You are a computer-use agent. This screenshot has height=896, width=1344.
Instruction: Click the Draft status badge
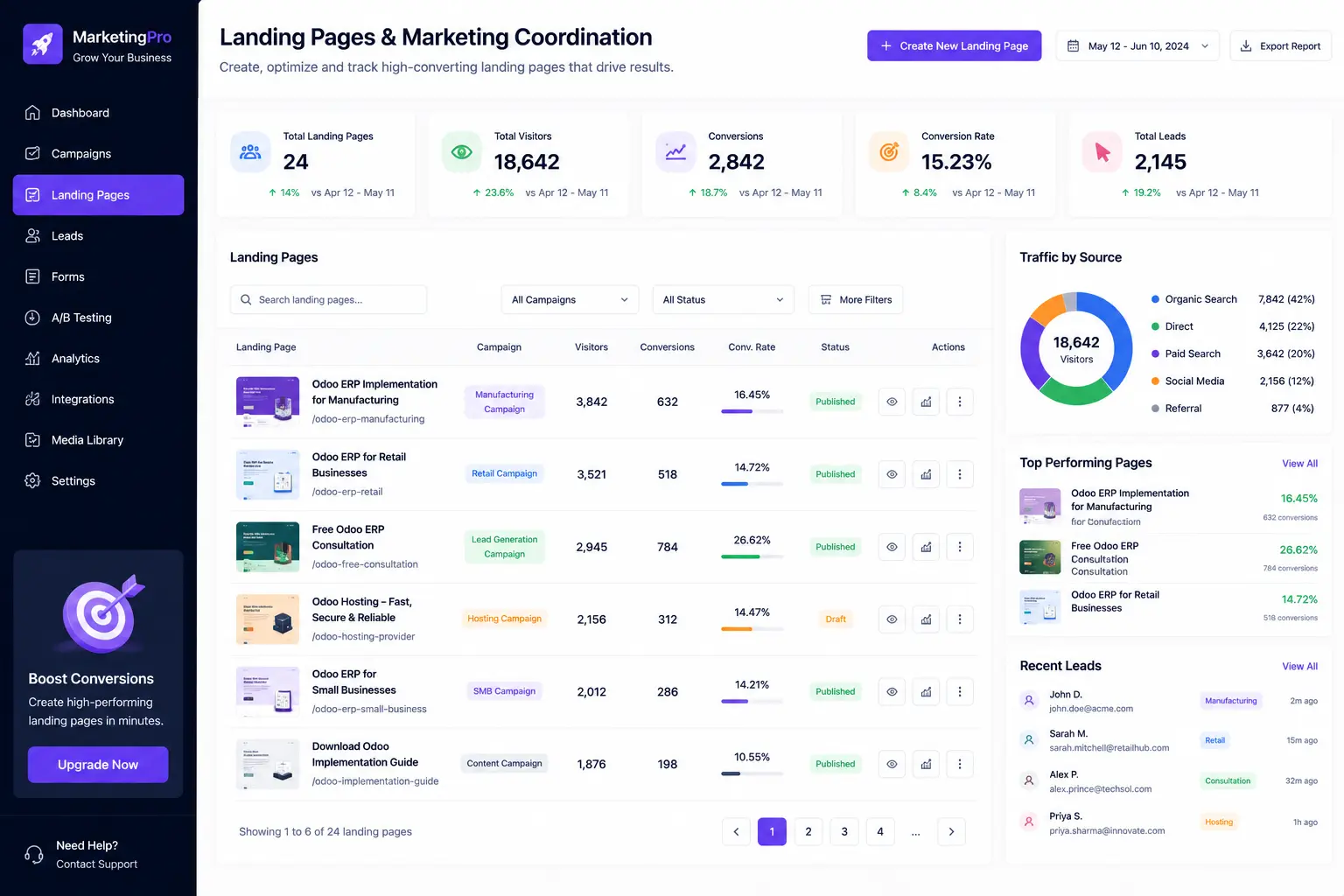[836, 619]
